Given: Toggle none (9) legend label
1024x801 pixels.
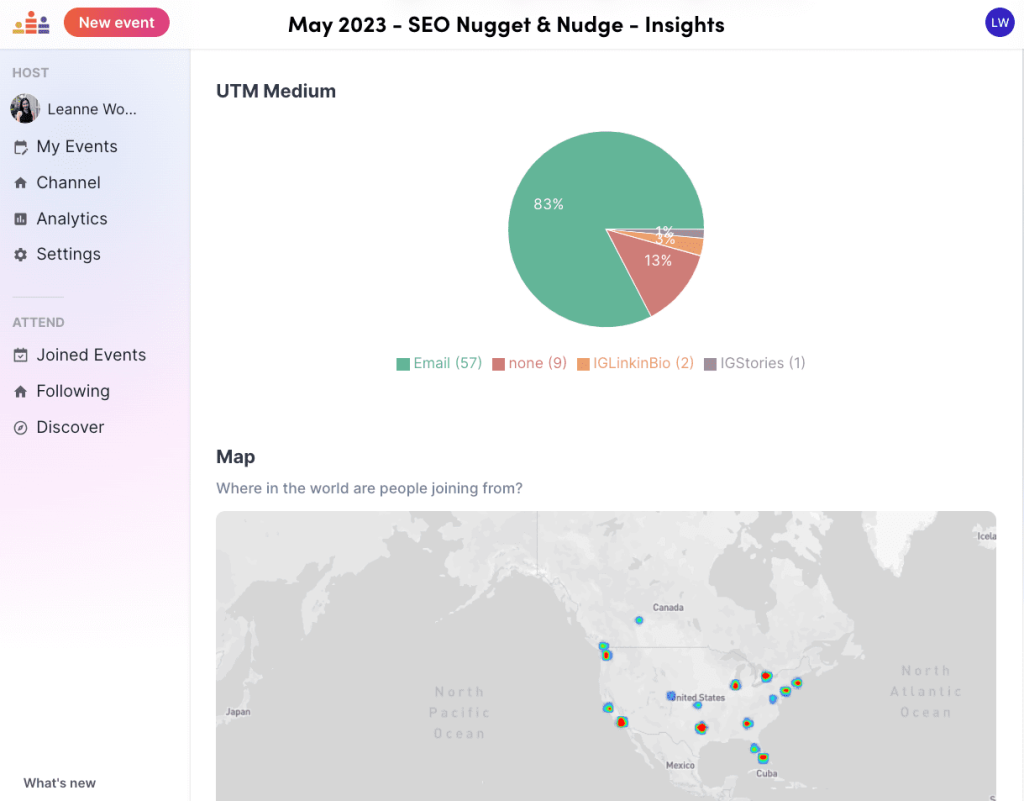Looking at the screenshot, I should [x=537, y=364].
